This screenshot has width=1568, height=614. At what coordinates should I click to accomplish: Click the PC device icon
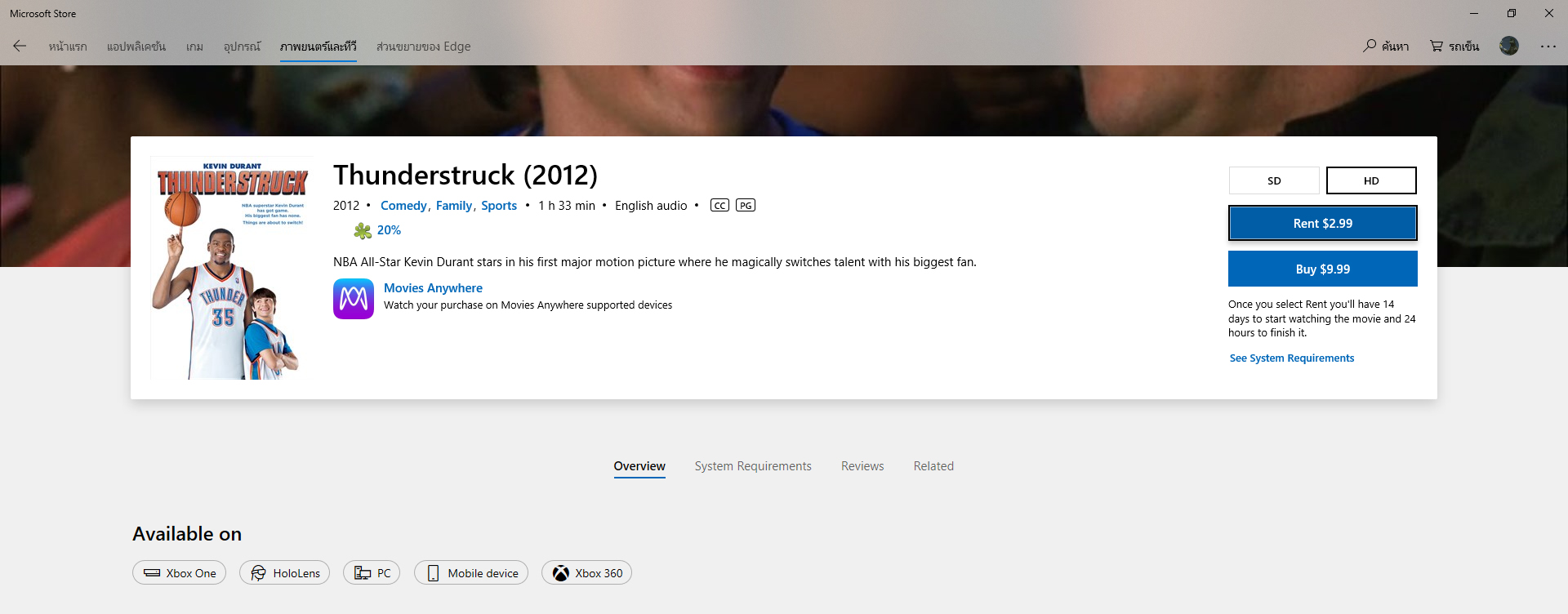(363, 573)
